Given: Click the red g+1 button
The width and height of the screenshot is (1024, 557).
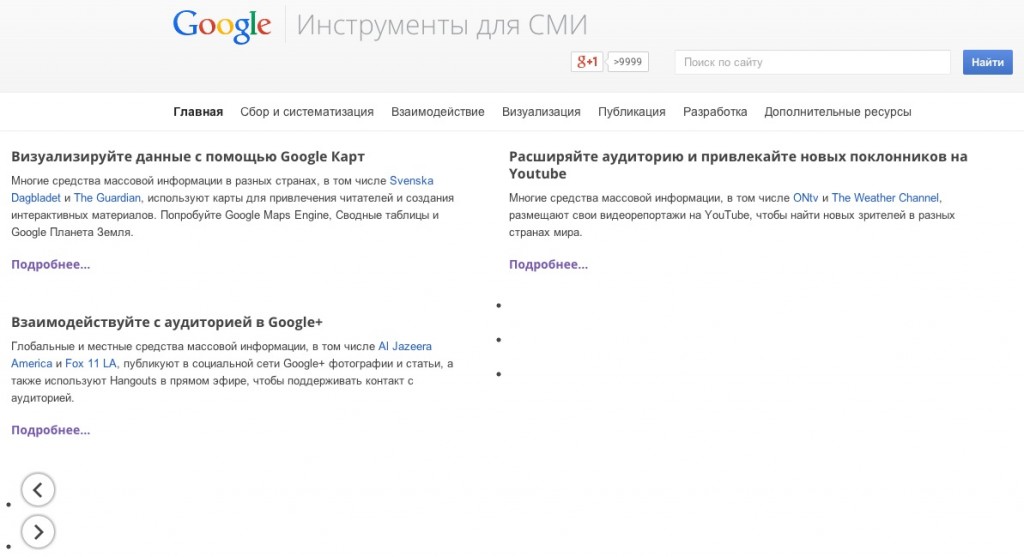Looking at the screenshot, I should coord(587,62).
